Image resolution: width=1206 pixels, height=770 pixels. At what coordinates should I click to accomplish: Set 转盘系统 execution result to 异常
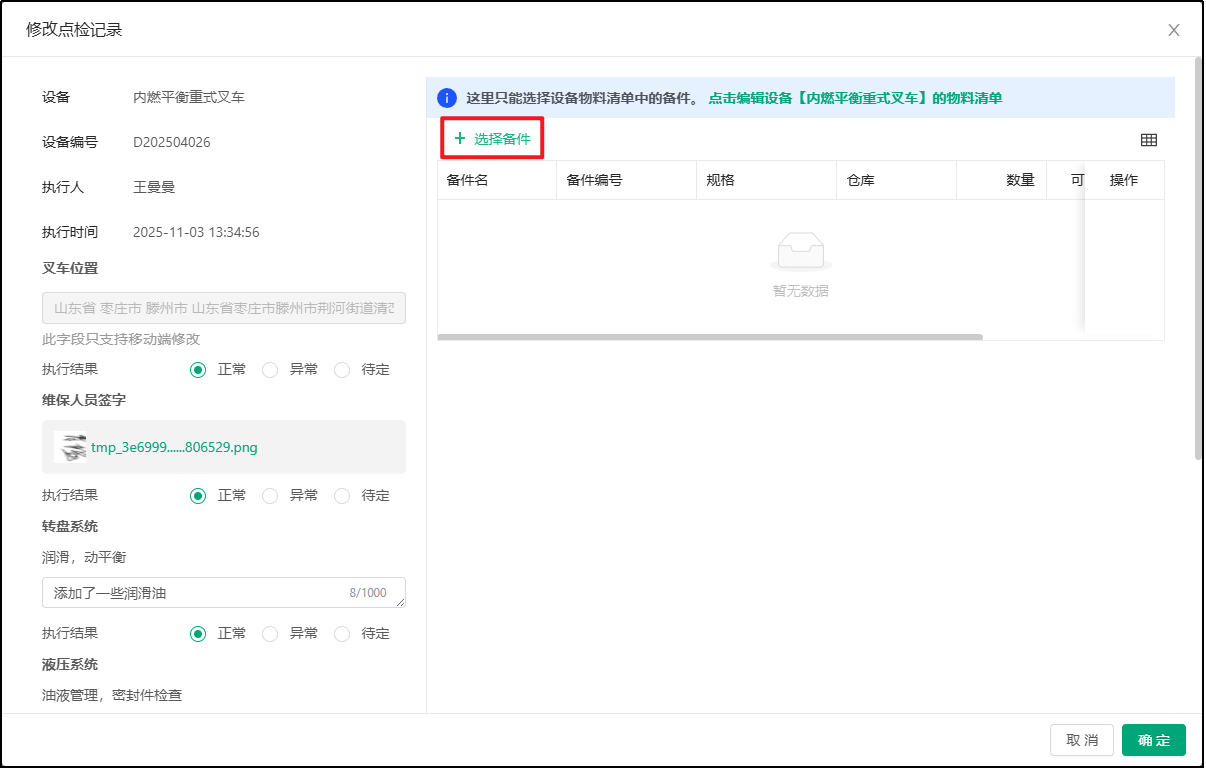click(x=270, y=634)
